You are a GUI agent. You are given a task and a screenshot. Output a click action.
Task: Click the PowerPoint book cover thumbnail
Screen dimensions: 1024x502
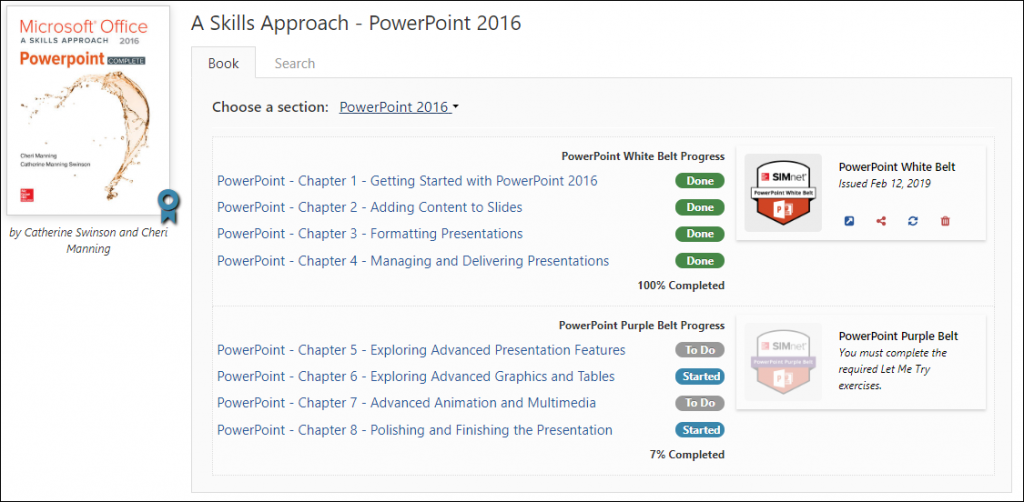(88, 110)
